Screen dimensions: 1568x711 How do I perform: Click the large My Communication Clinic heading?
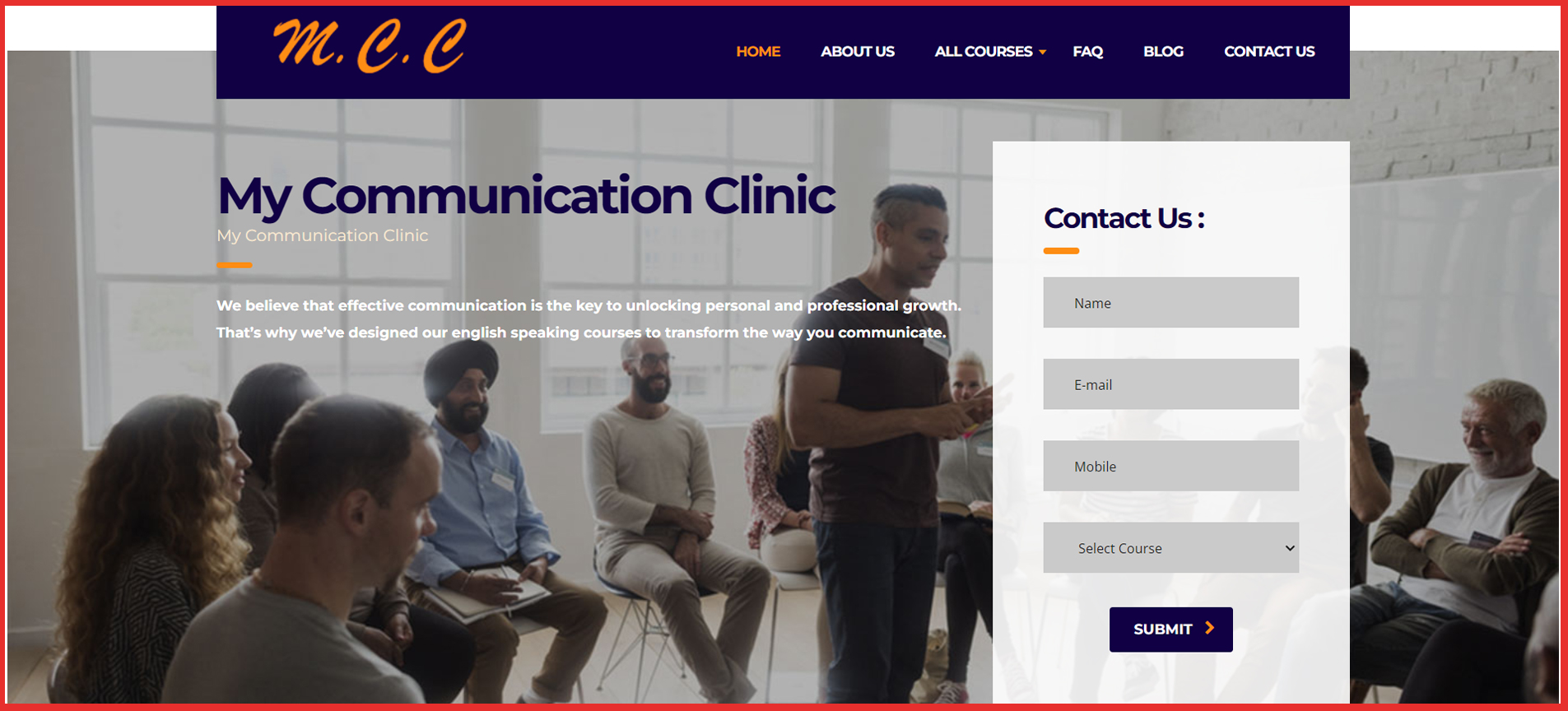527,196
